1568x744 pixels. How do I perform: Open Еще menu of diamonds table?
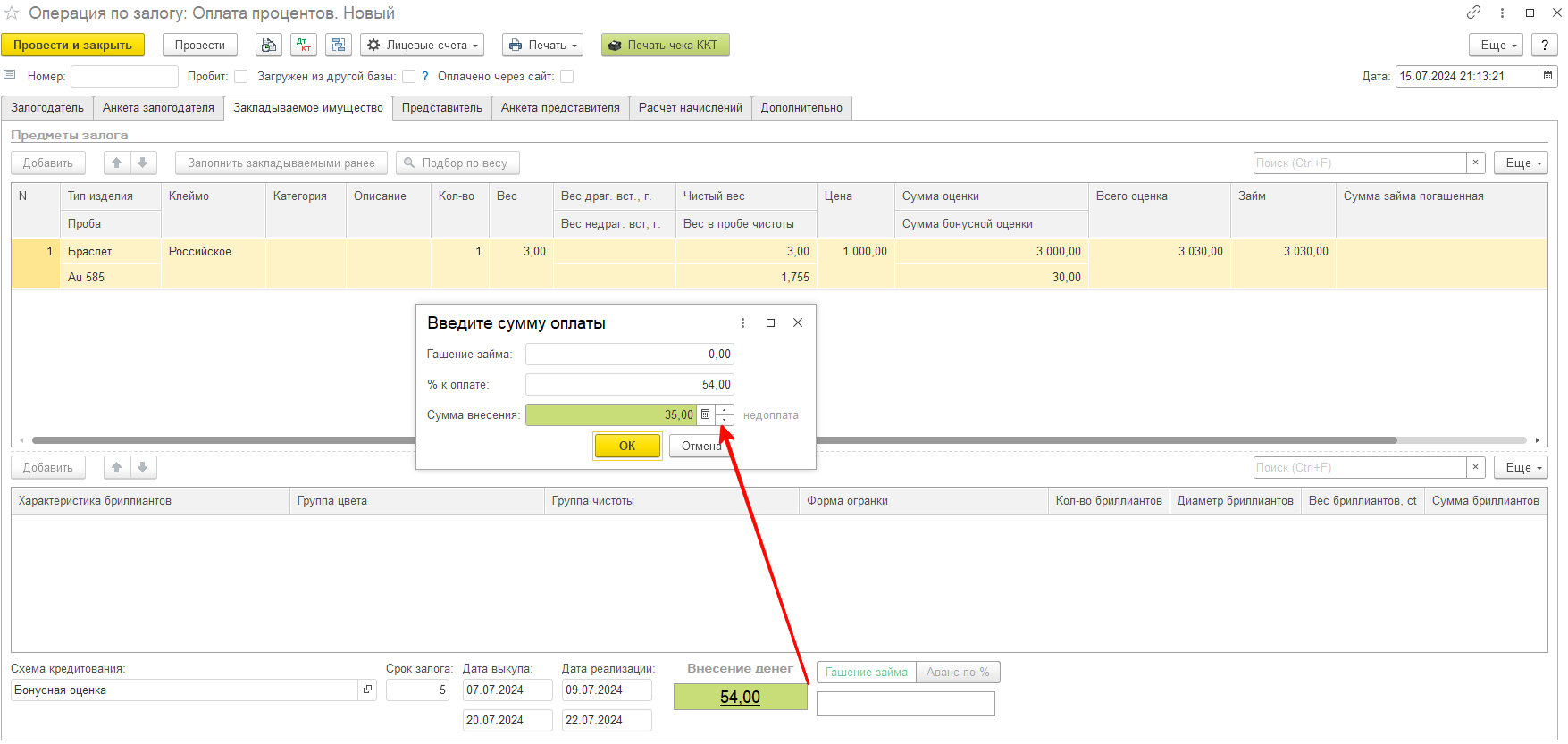pos(1522,467)
